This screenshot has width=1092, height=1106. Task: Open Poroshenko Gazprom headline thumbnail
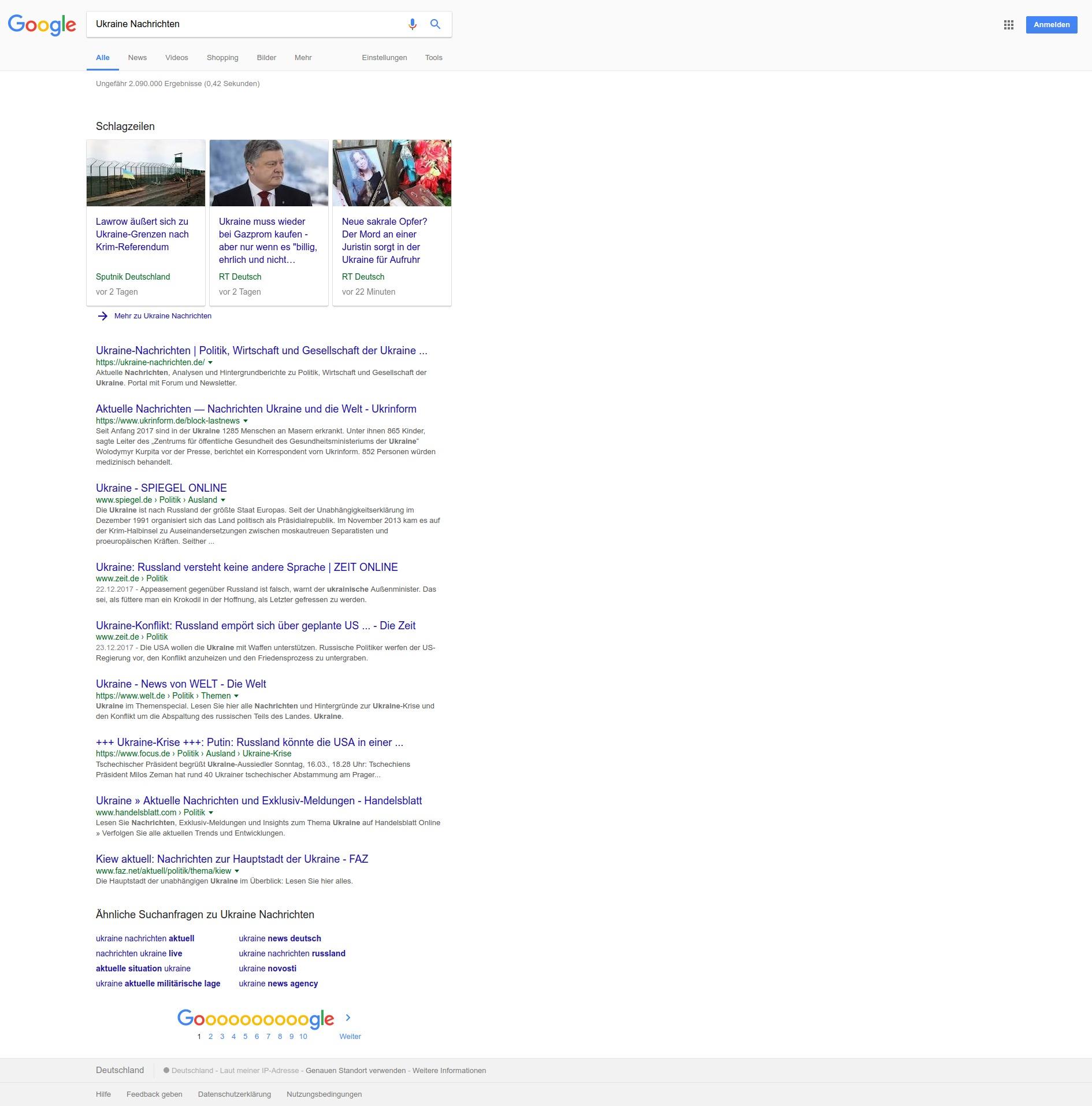click(x=269, y=173)
